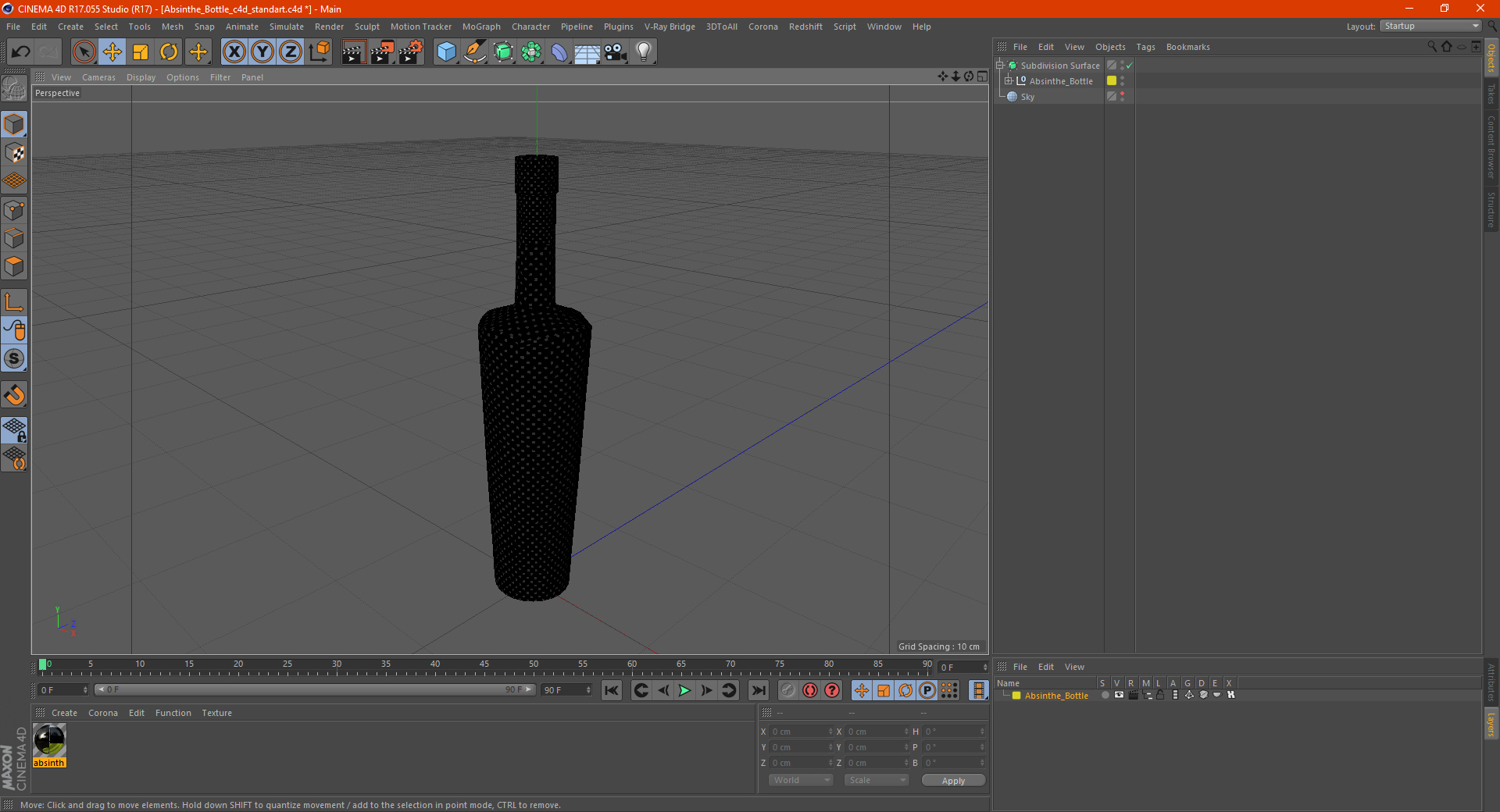Collapse the Subdivision Surface tree item
This screenshot has width=1500, height=812.
999,66
